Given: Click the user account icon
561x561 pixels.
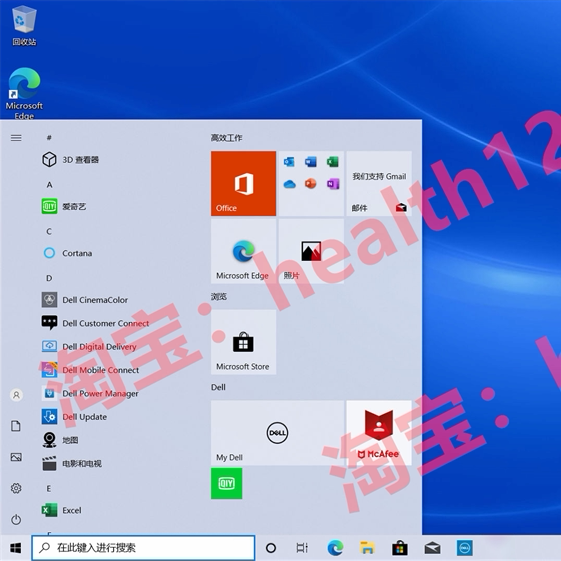Looking at the screenshot, I should coord(16,395).
